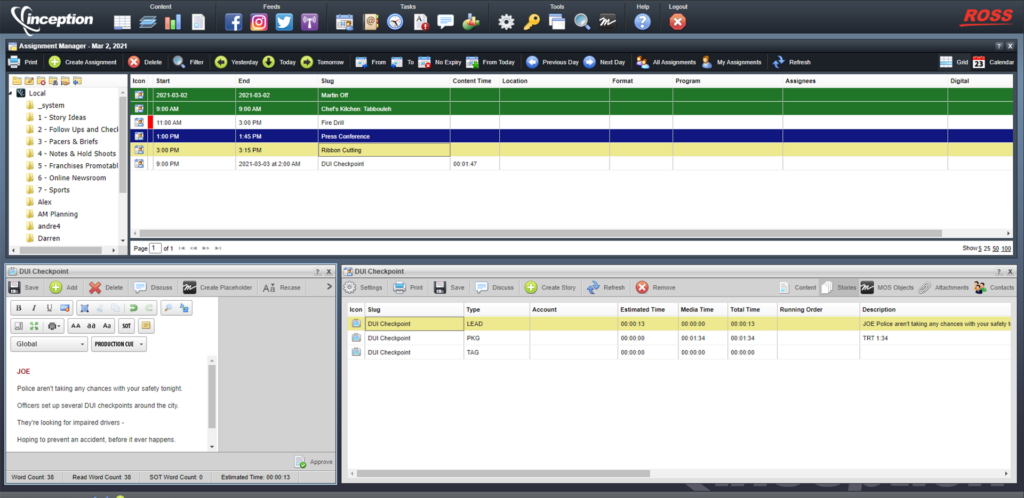Click the find magnifier icon in editor
Viewport: 1024px width, 498px height.
coord(168,307)
